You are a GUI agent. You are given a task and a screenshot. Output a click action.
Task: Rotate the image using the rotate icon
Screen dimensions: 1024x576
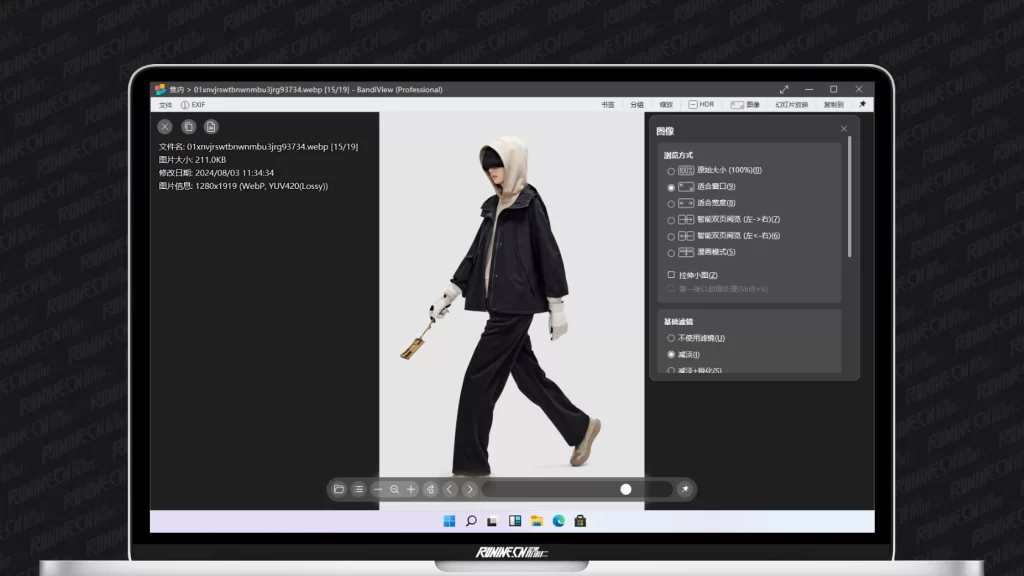pyautogui.click(x=430, y=489)
